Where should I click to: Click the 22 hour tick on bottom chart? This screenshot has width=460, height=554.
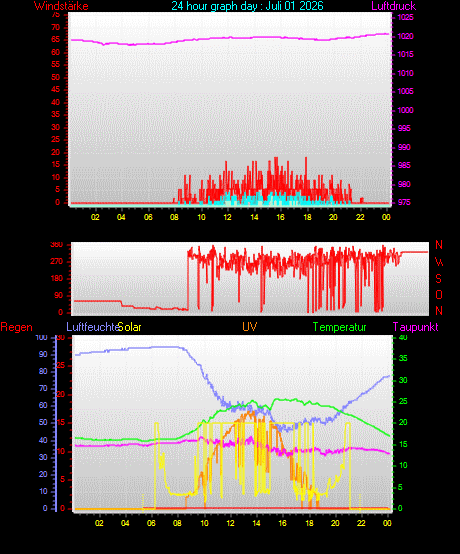tap(361, 523)
